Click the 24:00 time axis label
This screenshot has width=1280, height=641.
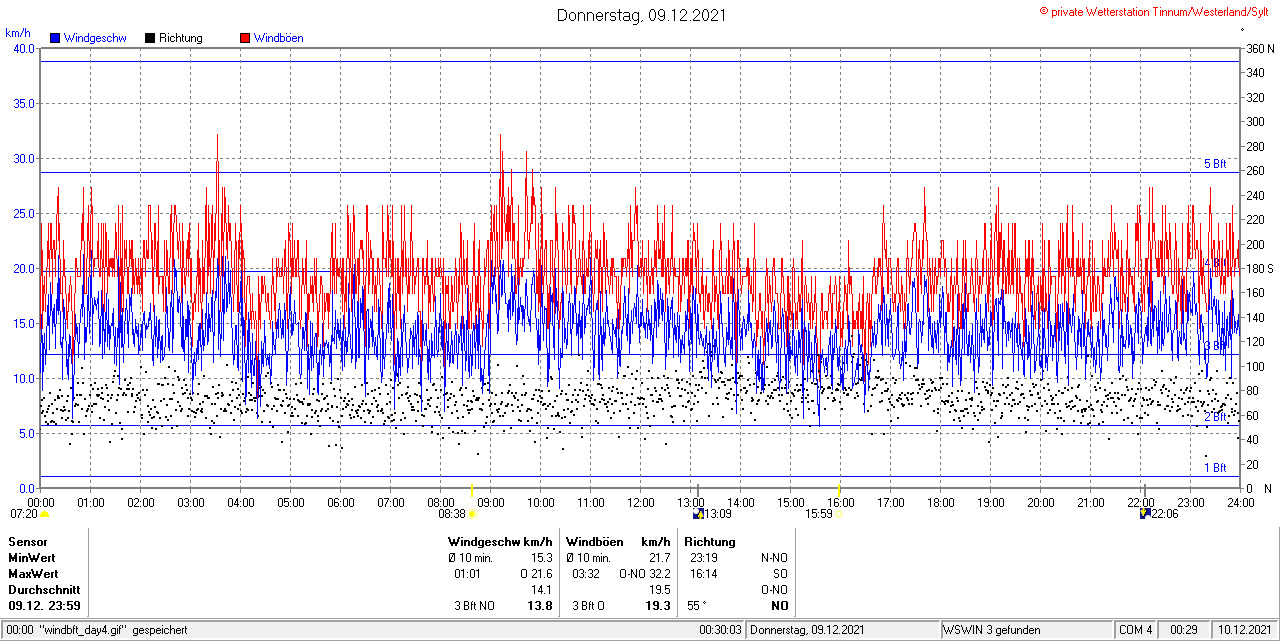(1241, 502)
